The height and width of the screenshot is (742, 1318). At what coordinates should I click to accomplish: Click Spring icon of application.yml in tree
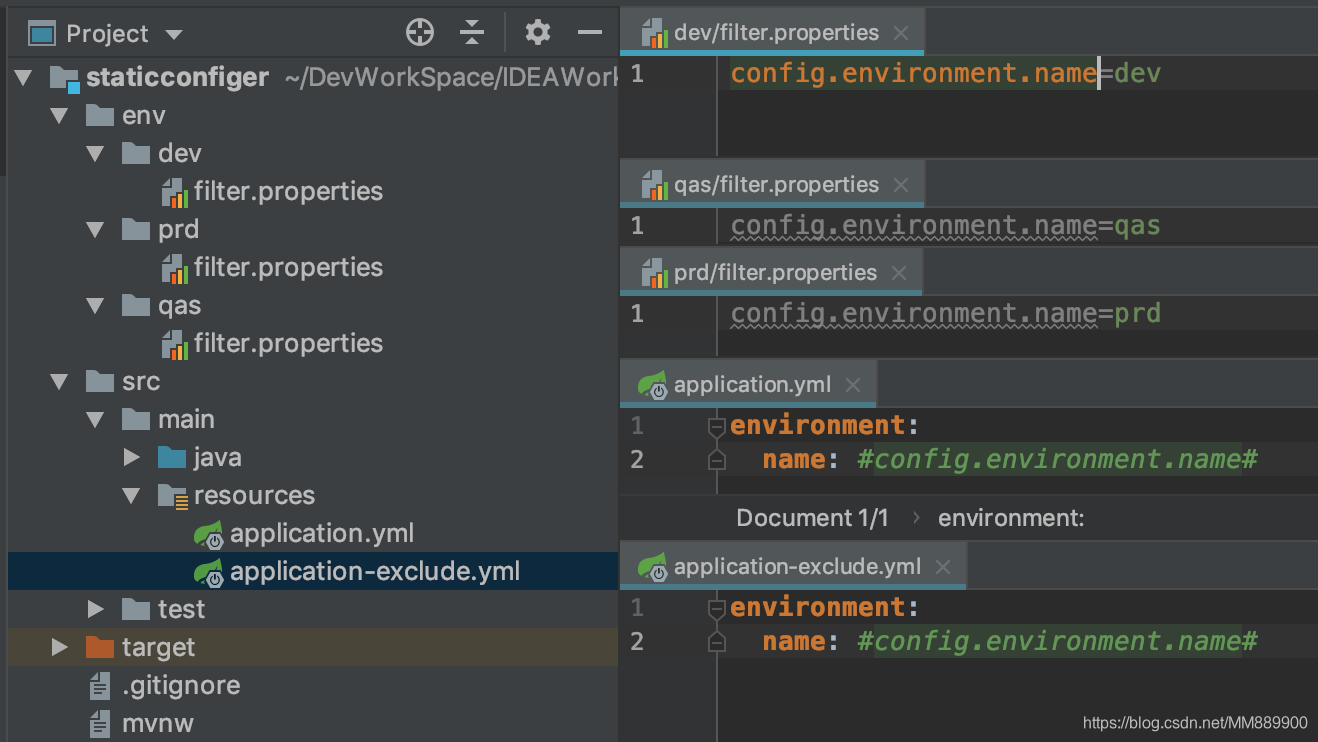click(209, 535)
